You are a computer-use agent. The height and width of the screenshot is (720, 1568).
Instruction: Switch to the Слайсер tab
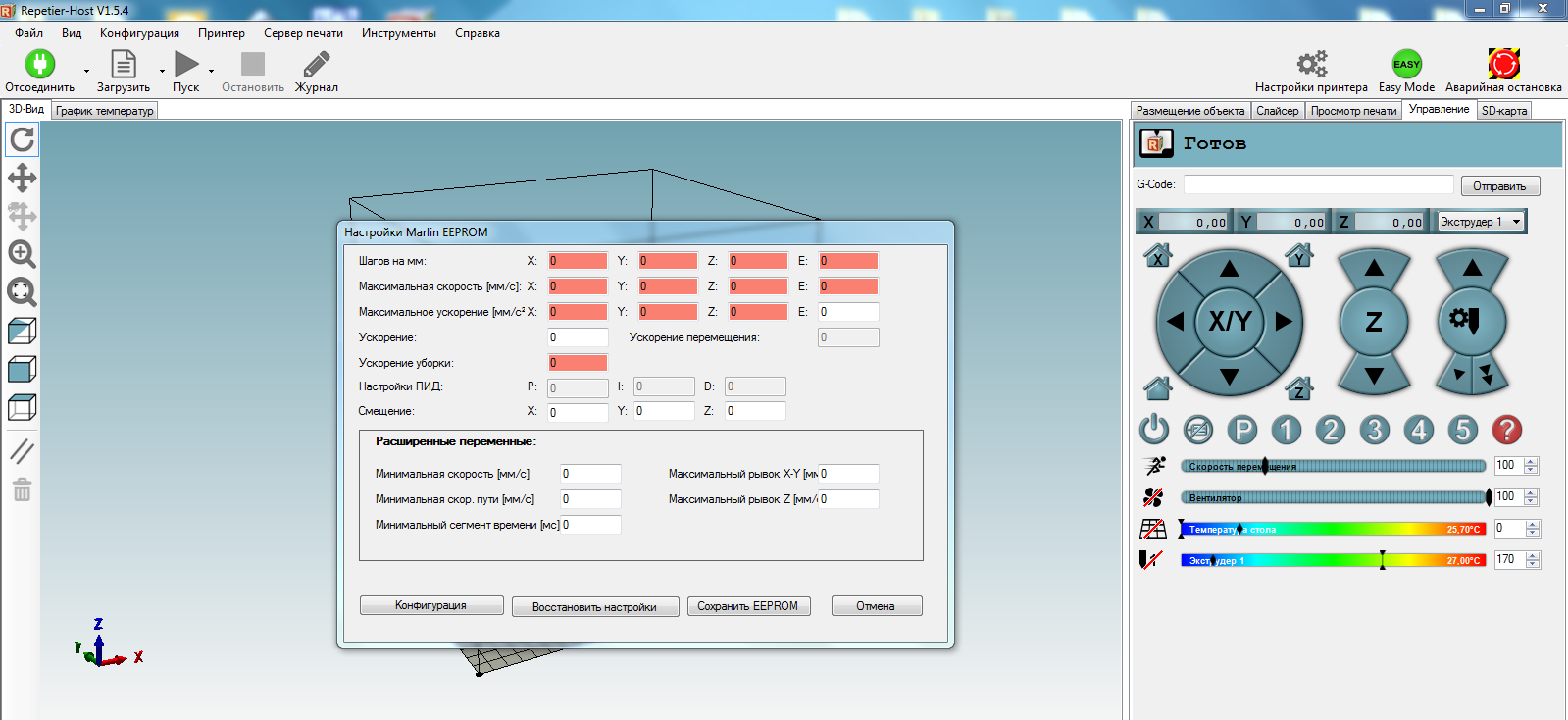(x=1277, y=111)
